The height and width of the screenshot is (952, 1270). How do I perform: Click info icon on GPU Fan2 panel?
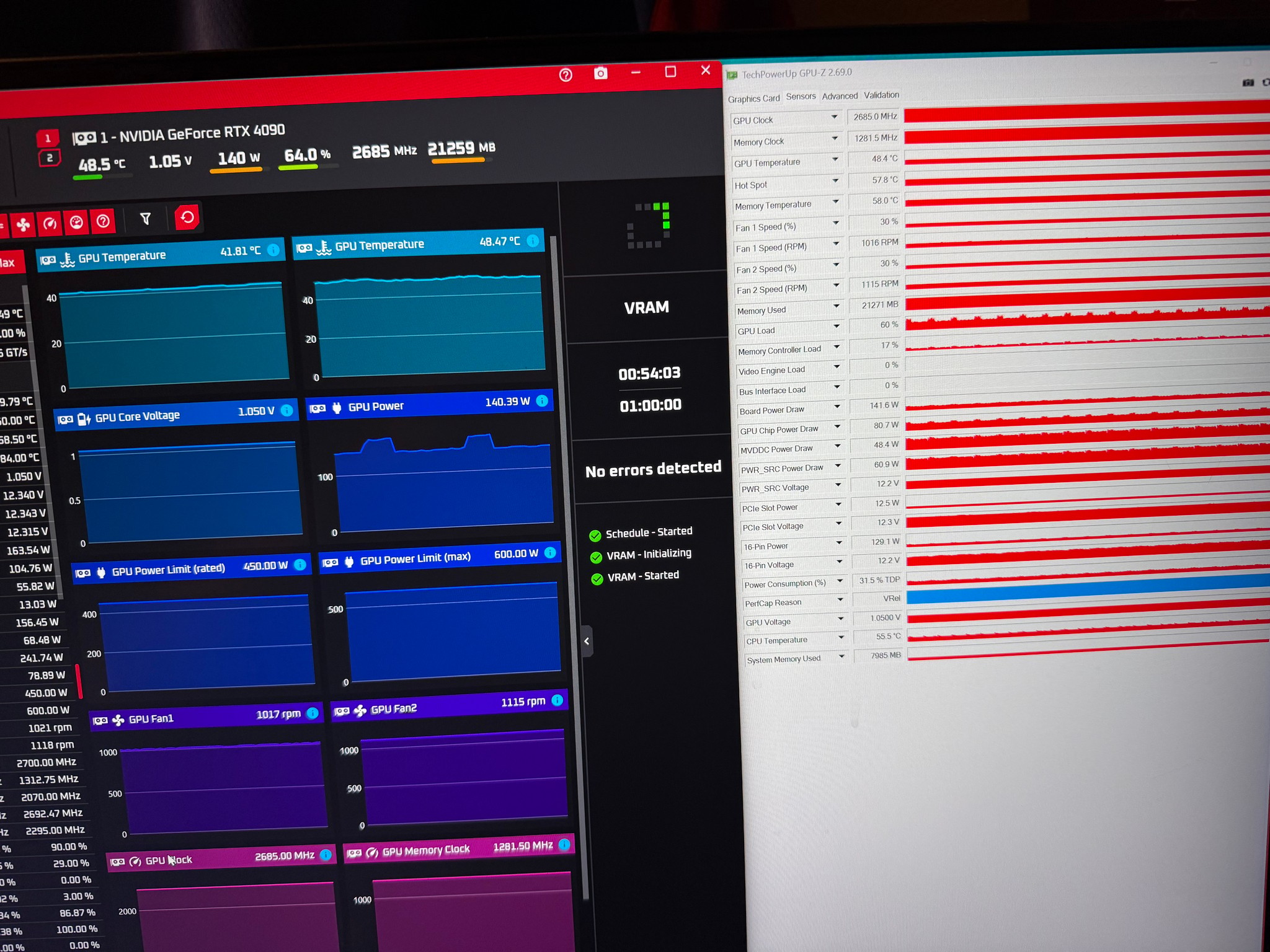pyautogui.click(x=557, y=700)
